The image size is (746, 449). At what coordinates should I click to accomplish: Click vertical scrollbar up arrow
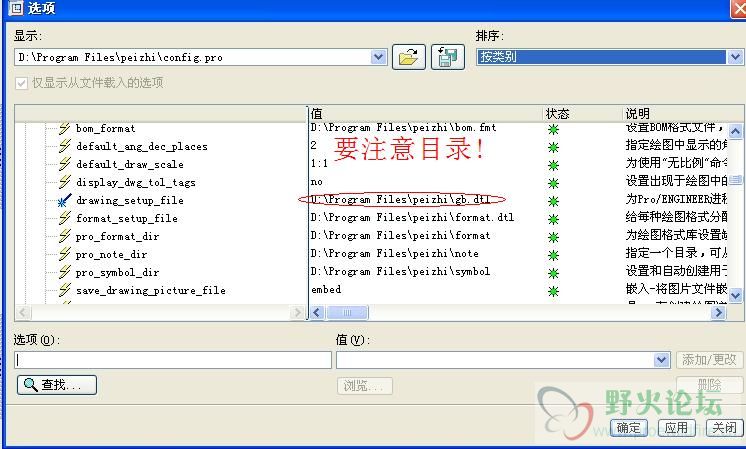tap(735, 131)
